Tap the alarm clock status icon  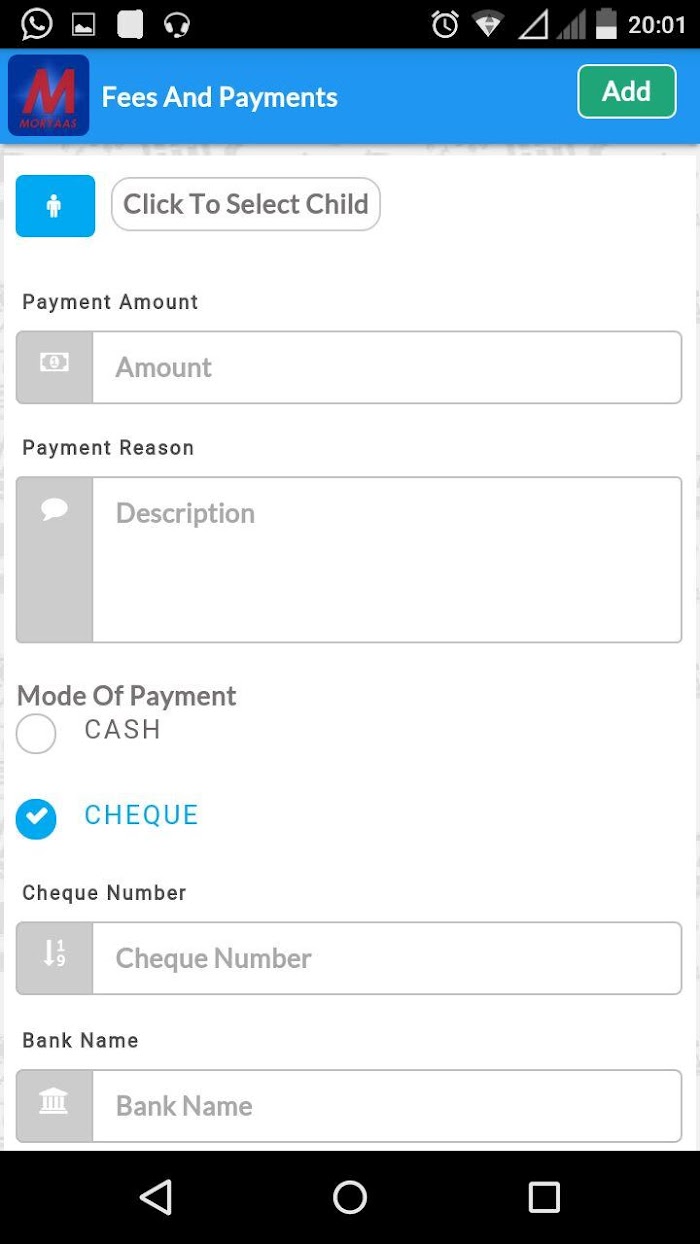pos(445,24)
